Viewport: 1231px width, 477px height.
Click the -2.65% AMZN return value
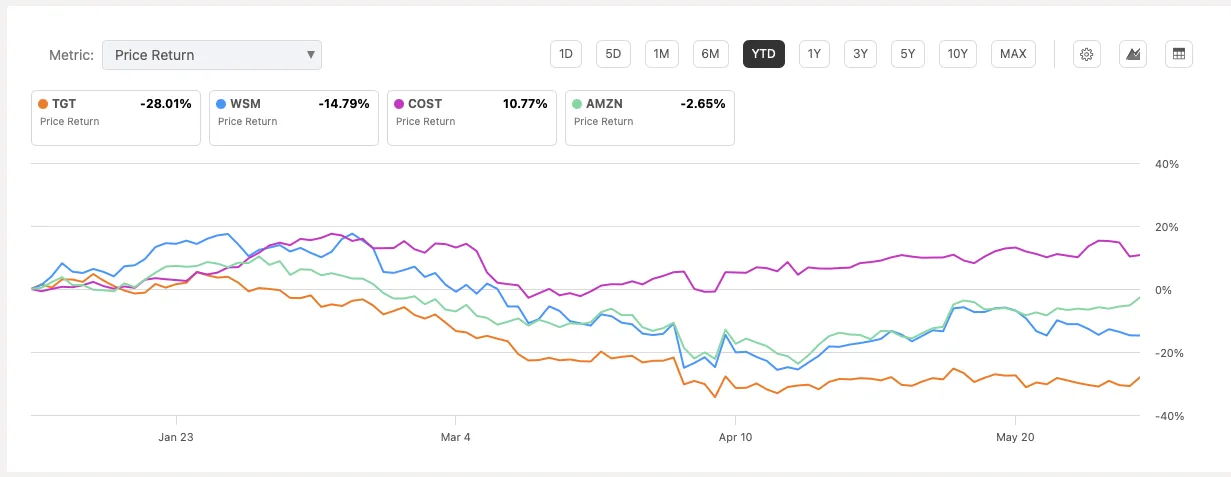pos(705,104)
